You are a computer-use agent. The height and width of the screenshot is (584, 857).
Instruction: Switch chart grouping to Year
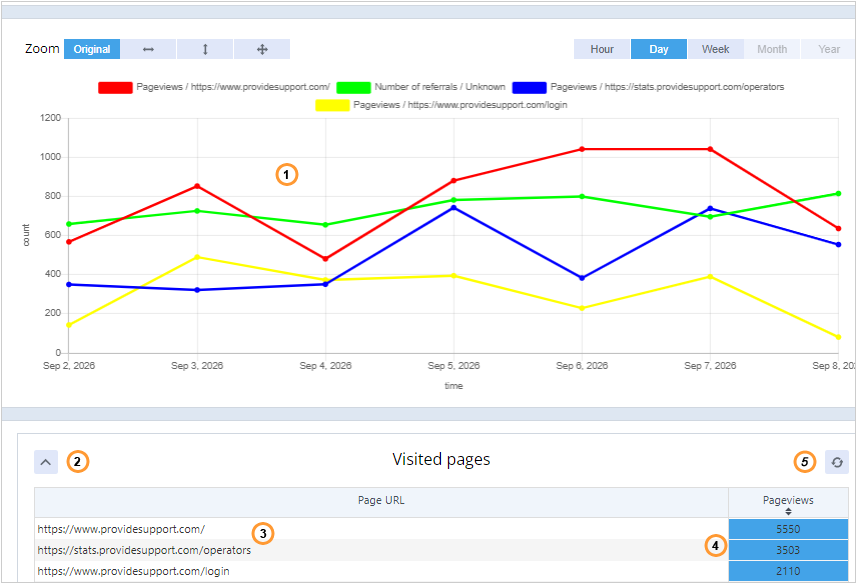pyautogui.click(x=829, y=49)
